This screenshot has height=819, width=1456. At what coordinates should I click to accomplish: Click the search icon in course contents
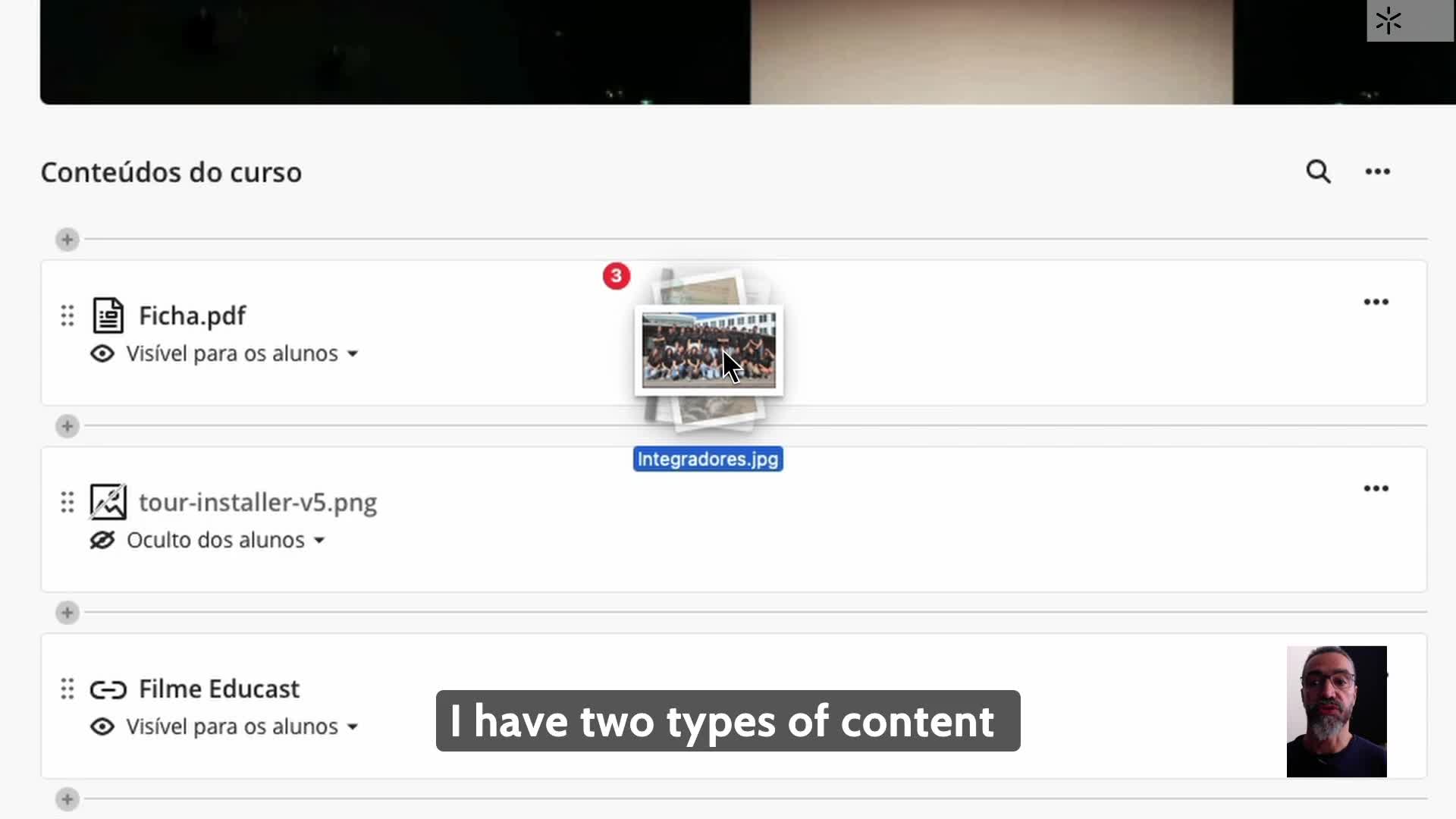[x=1318, y=172]
